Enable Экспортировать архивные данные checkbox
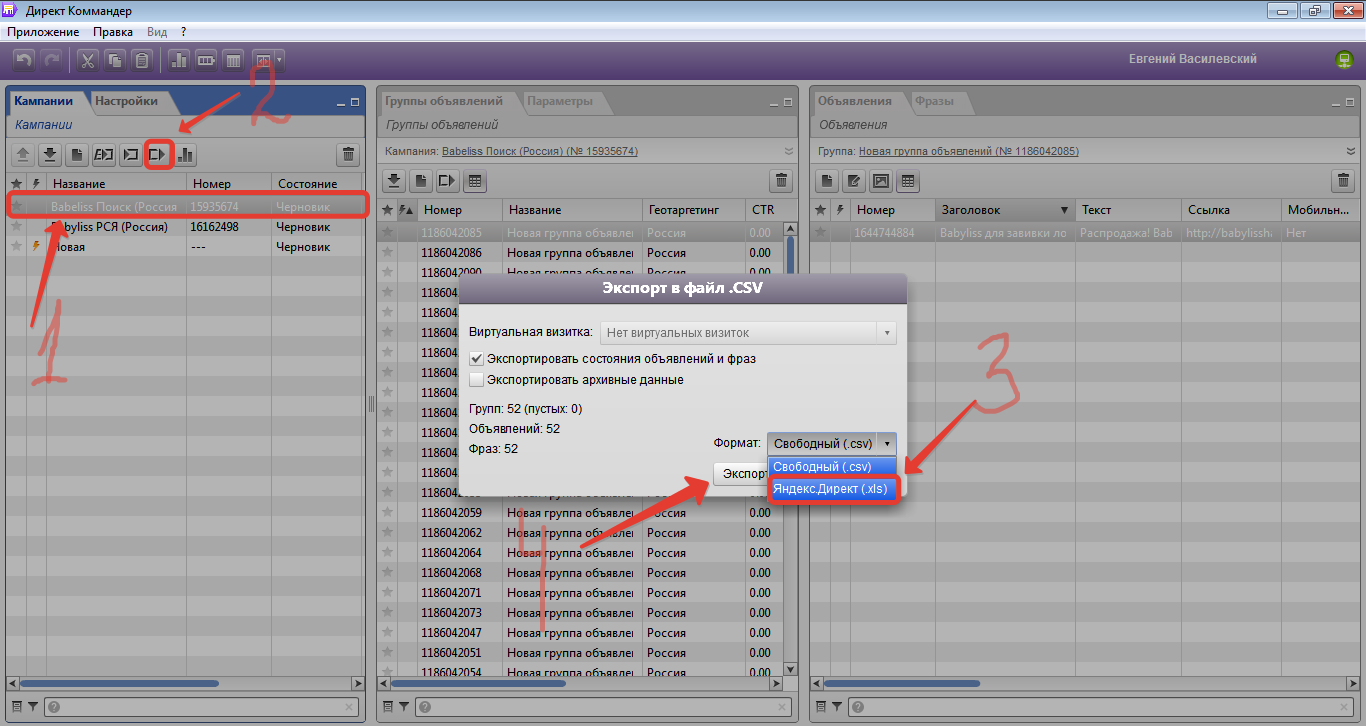This screenshot has width=1366, height=726. tap(477, 380)
